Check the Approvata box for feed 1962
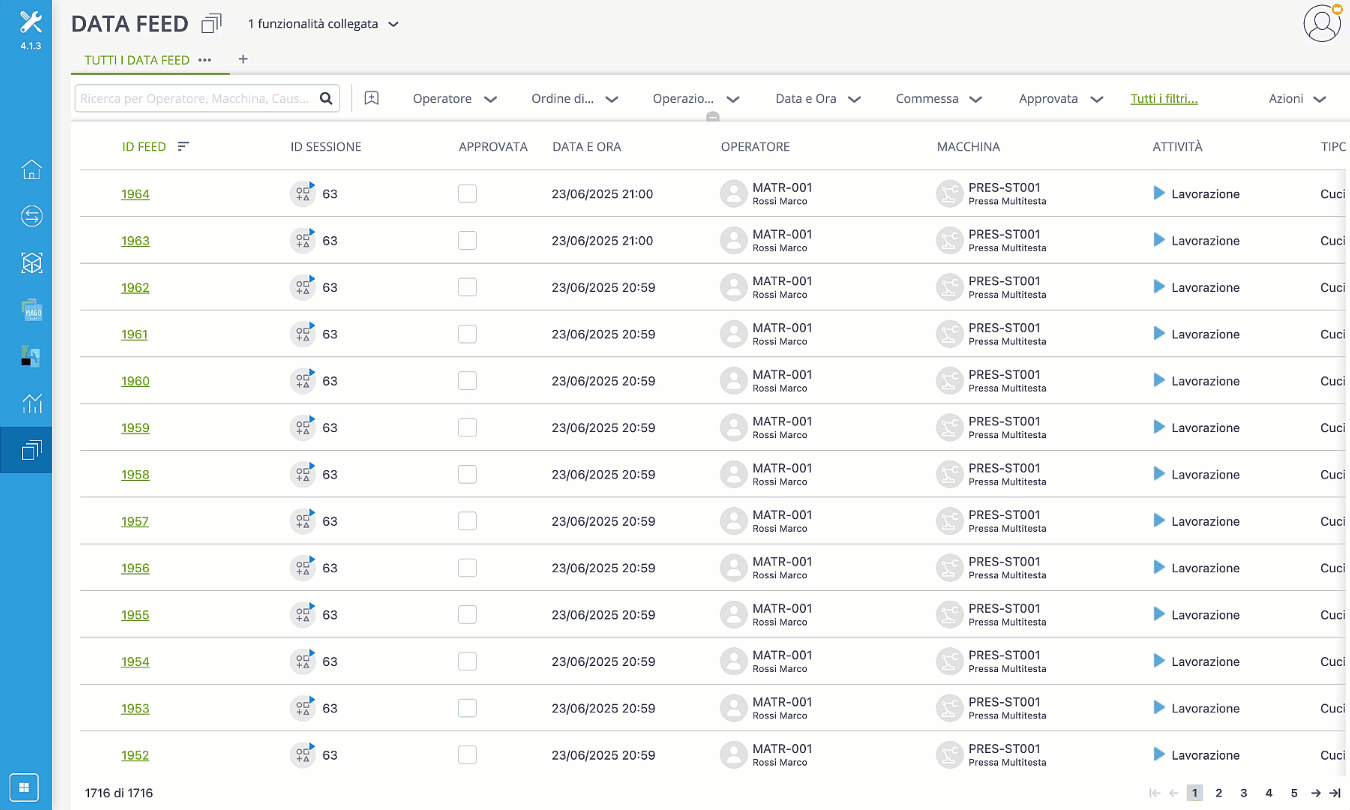Image resolution: width=1350 pixels, height=810 pixels. (467, 287)
